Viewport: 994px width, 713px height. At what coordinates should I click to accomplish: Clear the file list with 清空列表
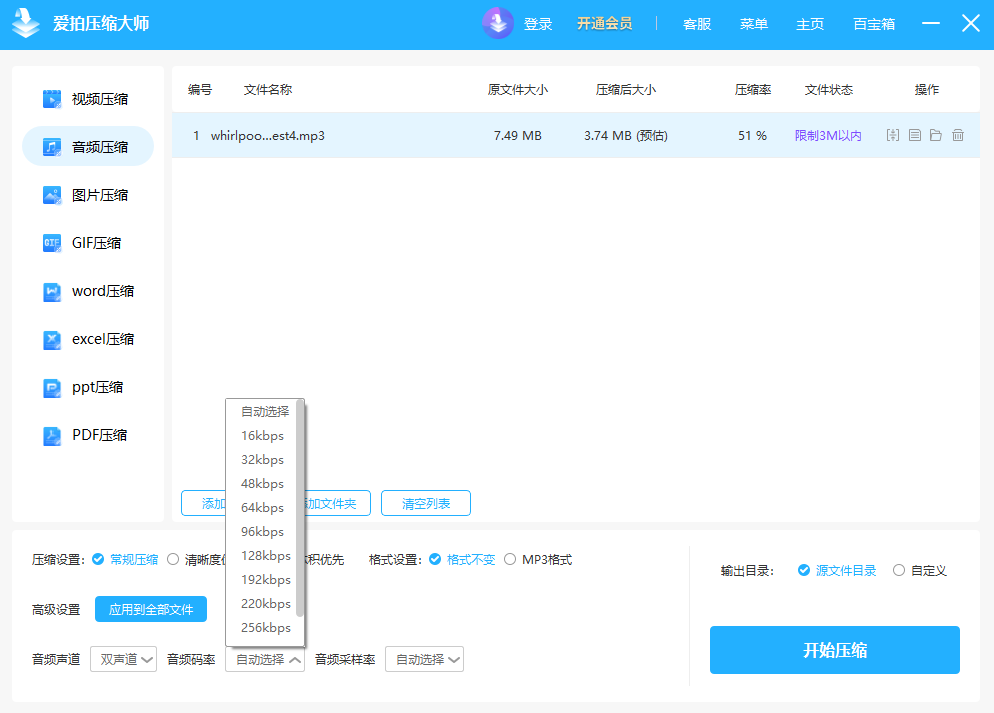[x=425, y=503]
